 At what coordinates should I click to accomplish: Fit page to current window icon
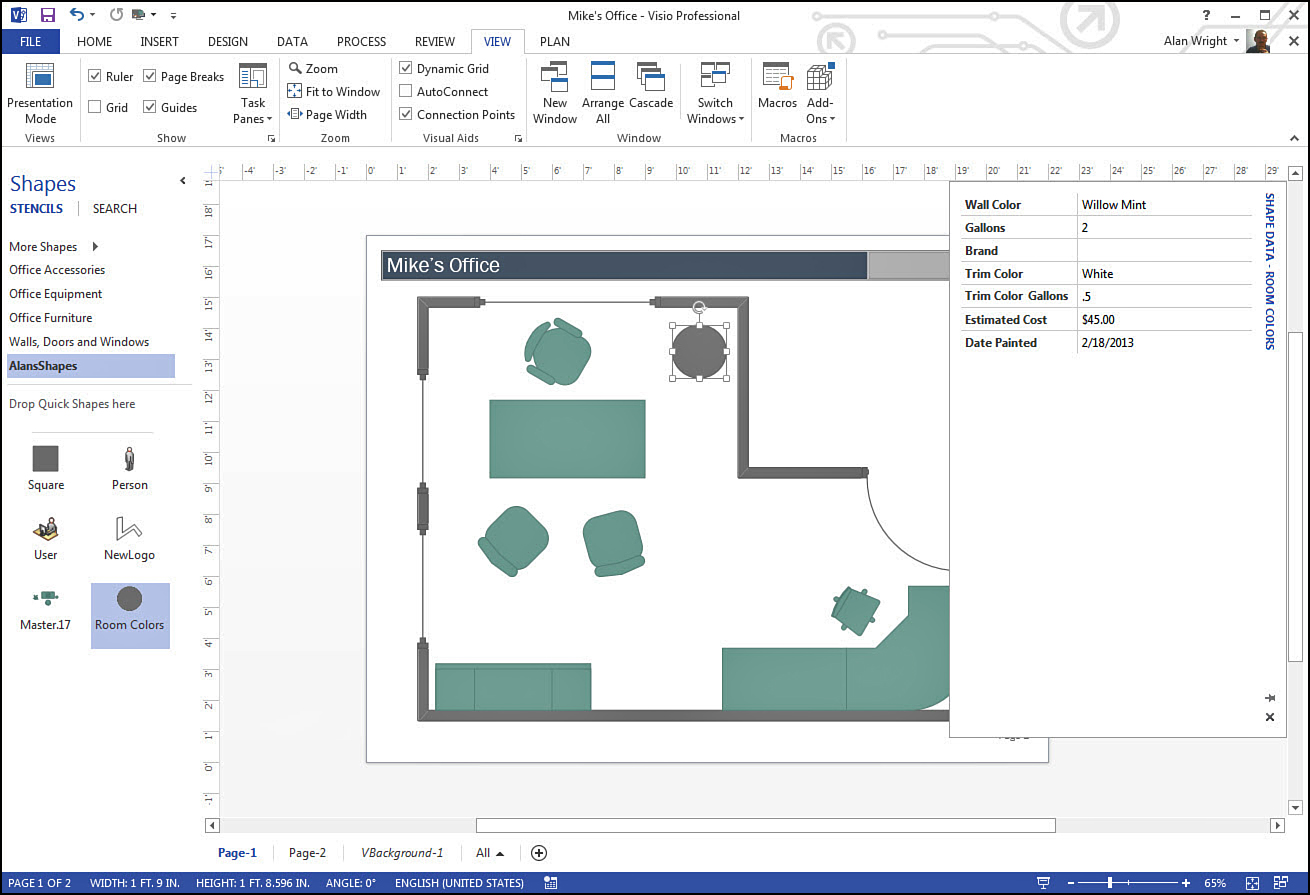point(1253,883)
